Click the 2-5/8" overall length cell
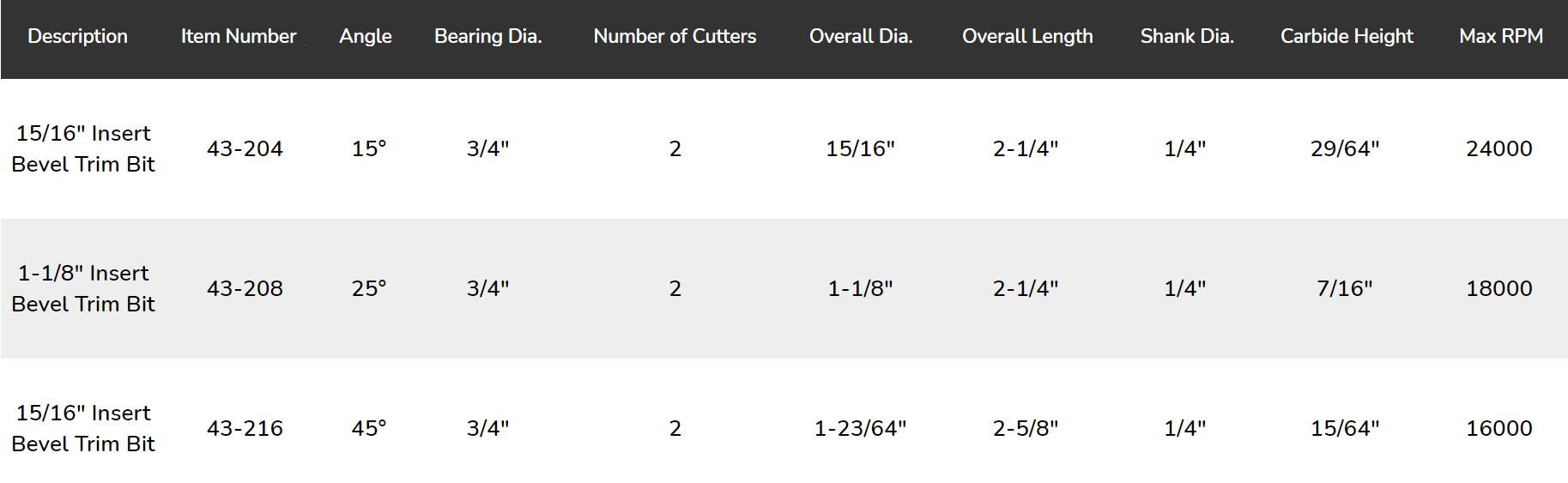The image size is (1568, 483). 1026,428
